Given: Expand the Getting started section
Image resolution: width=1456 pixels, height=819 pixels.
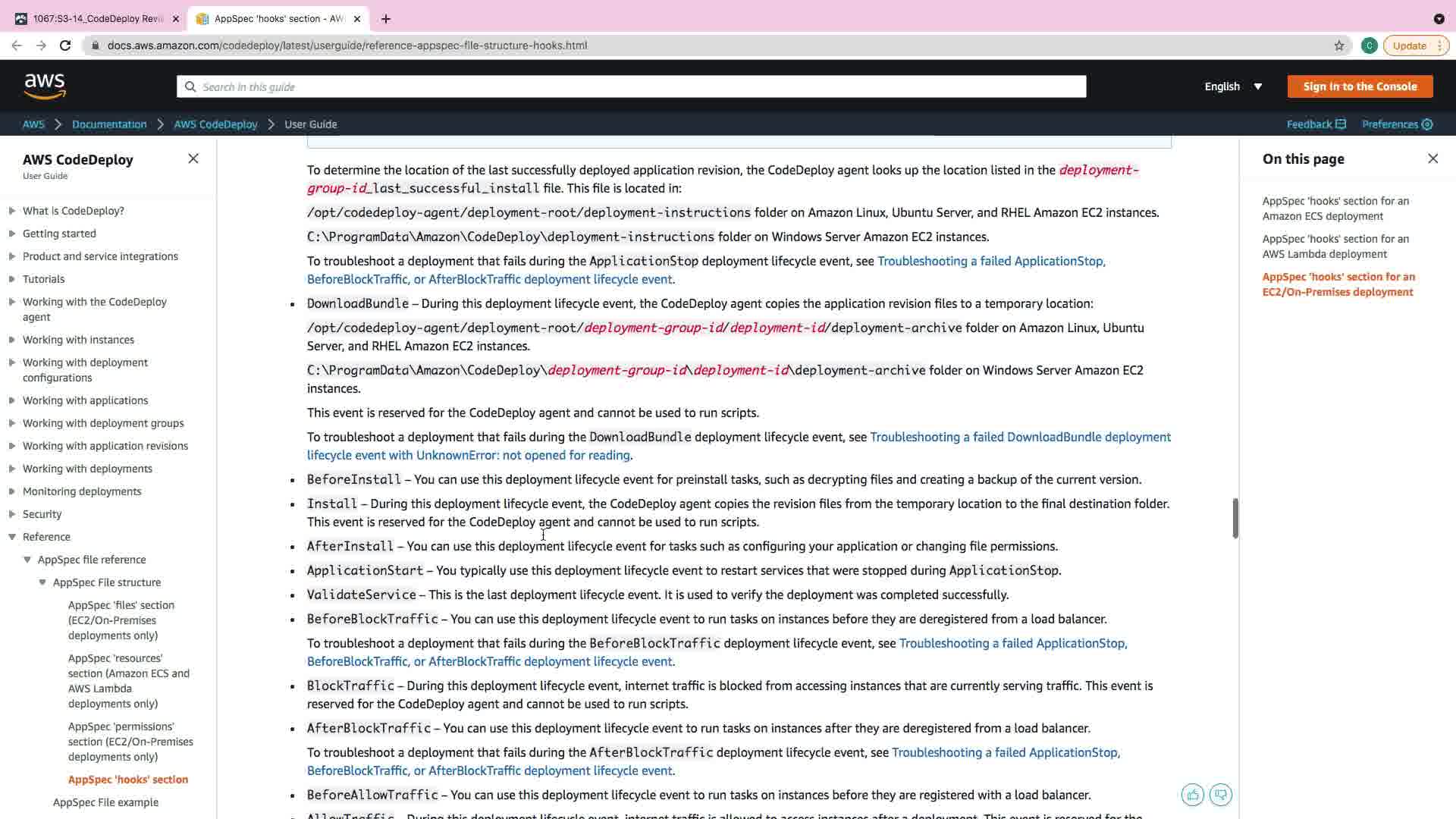Looking at the screenshot, I should 12,234.
